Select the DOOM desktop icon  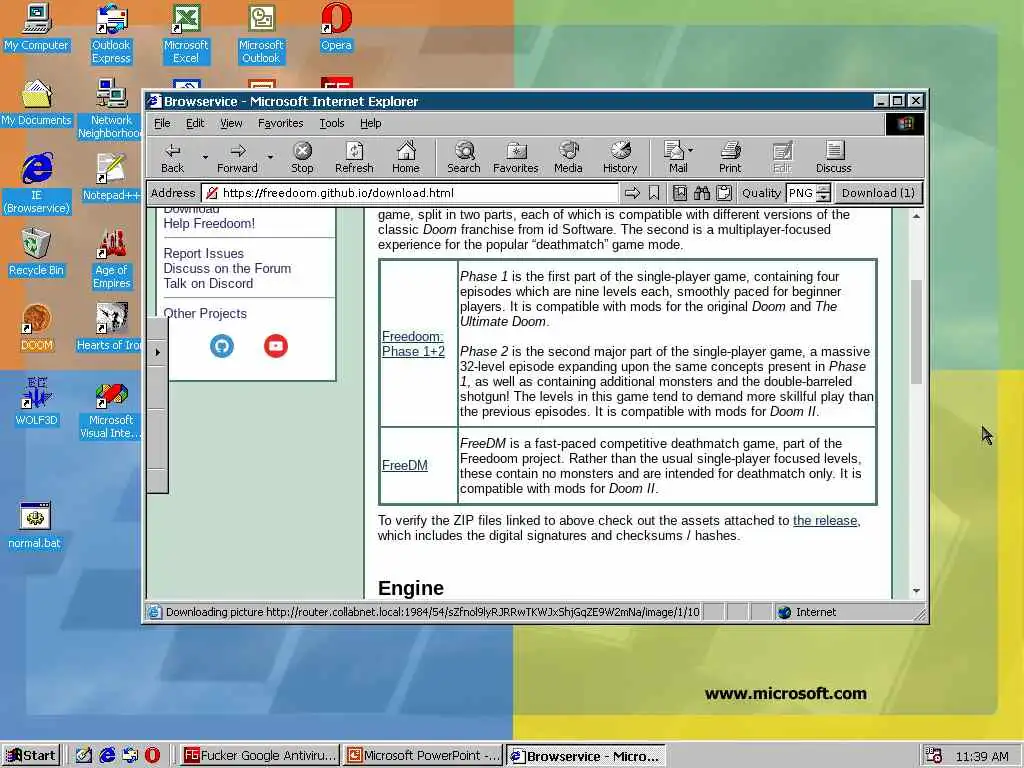pos(37,328)
